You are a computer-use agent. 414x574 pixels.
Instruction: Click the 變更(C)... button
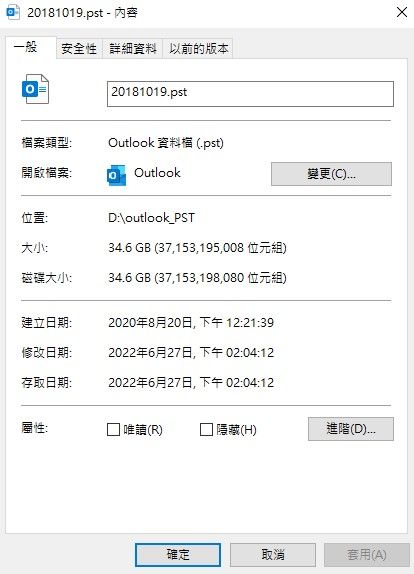click(x=331, y=174)
